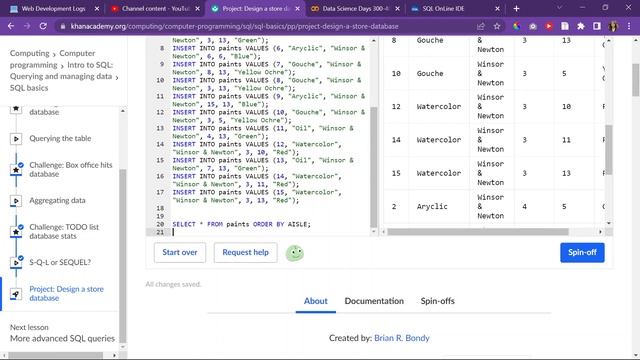
Task: Click the blue Spin-off button
Action: [x=582, y=253]
